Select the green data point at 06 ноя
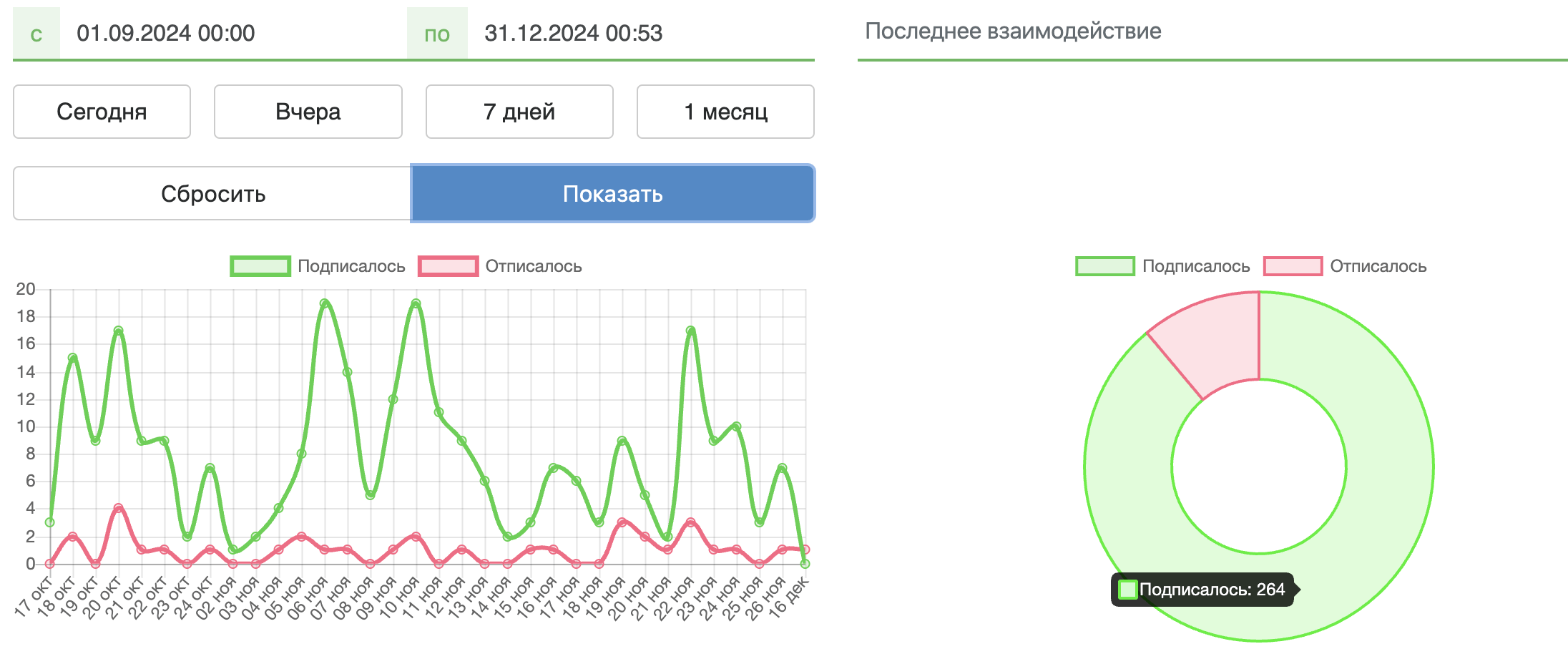The height and width of the screenshot is (654, 1568). point(325,303)
